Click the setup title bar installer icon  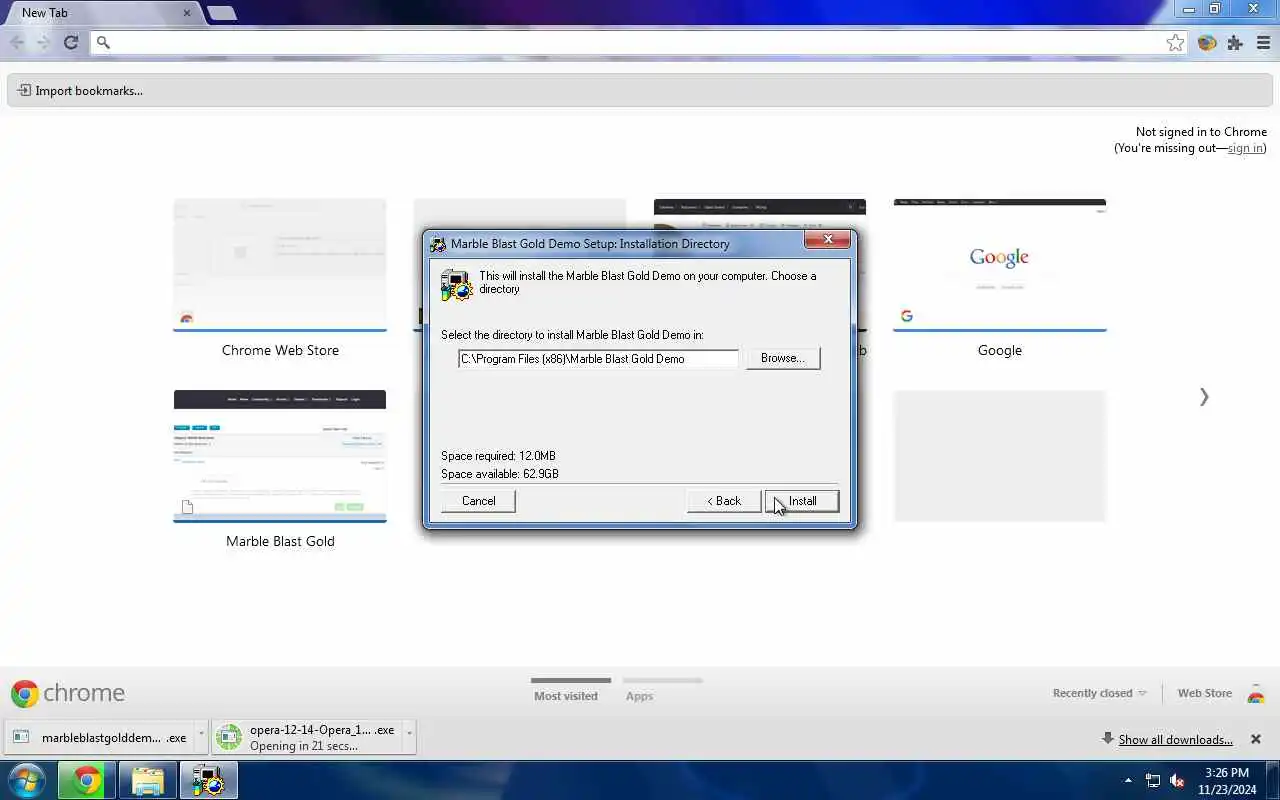coord(438,244)
